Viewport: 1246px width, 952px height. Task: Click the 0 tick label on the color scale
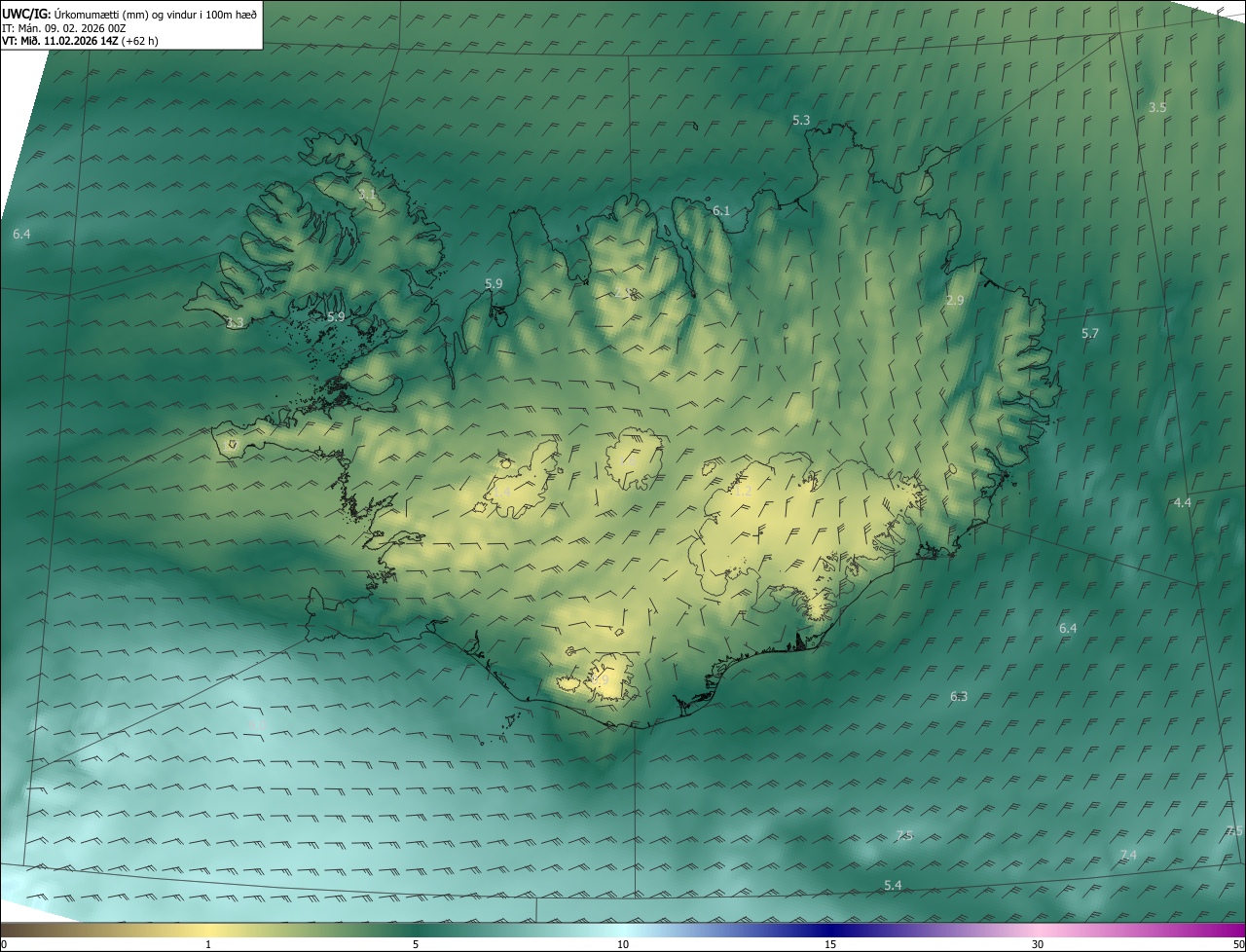click(x=4, y=944)
